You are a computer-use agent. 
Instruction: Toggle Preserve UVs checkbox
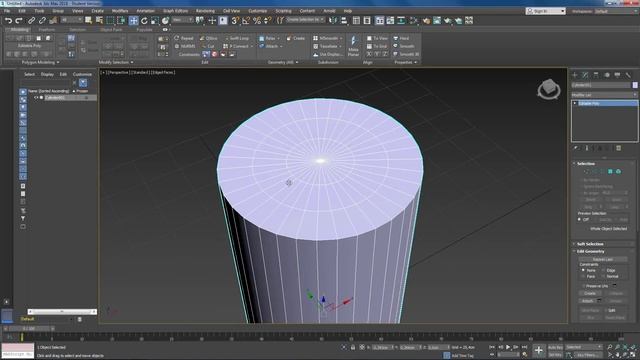click(583, 286)
